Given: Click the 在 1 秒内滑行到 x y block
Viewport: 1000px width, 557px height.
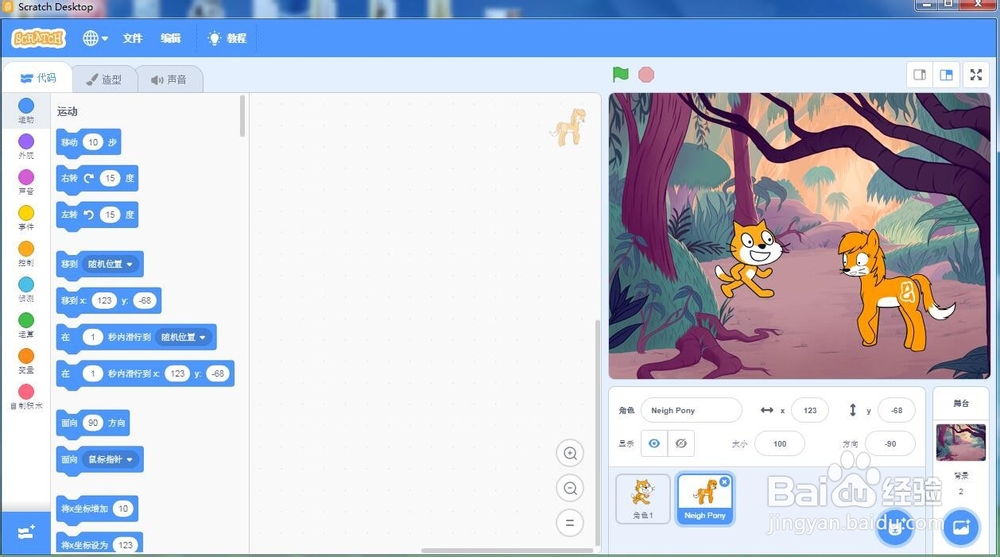Looking at the screenshot, I should click(145, 374).
